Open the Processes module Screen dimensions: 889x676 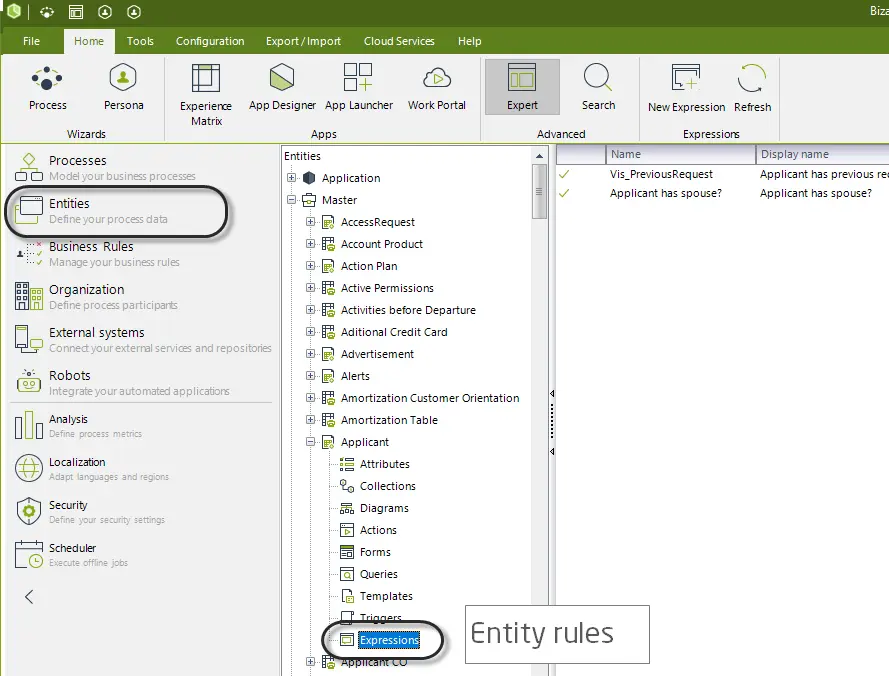105,168
